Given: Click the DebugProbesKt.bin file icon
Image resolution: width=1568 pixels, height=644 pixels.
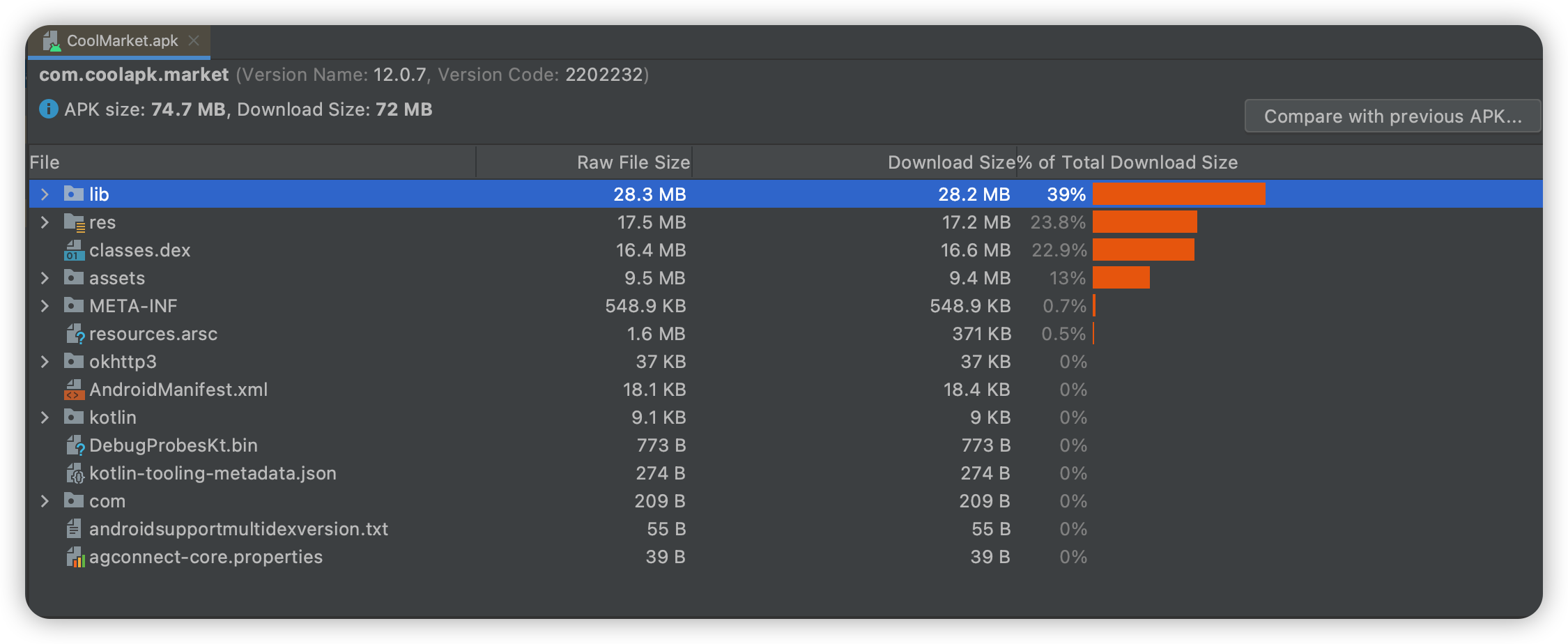Looking at the screenshot, I should [75, 445].
